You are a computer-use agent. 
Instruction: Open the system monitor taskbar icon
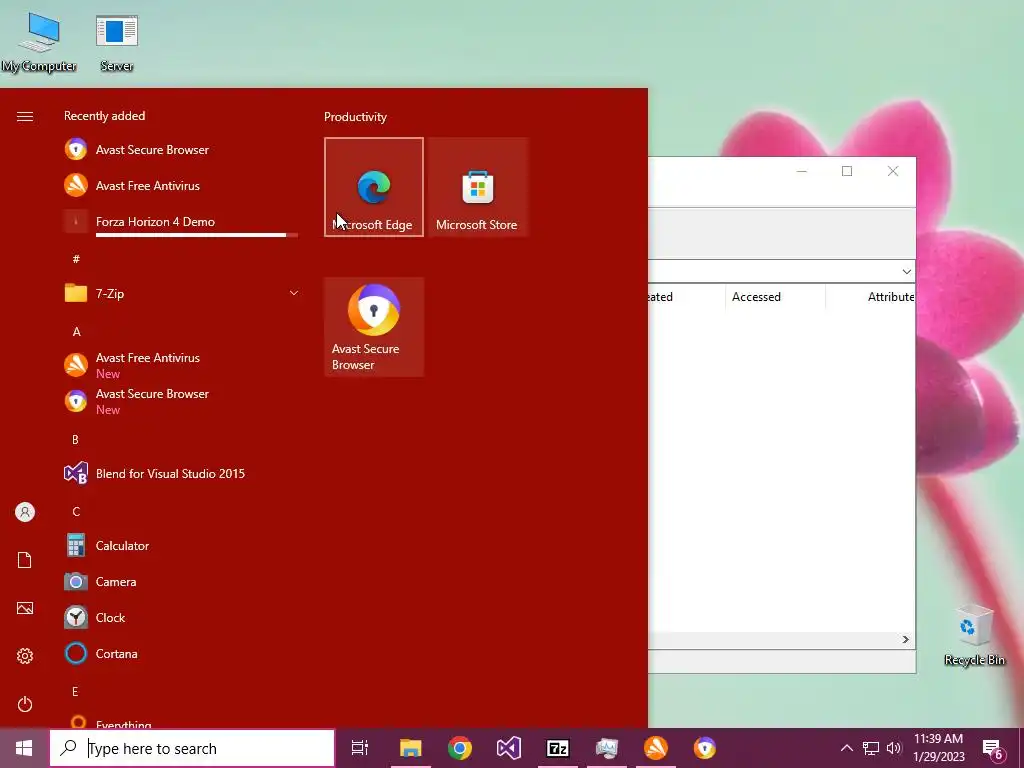coord(607,748)
